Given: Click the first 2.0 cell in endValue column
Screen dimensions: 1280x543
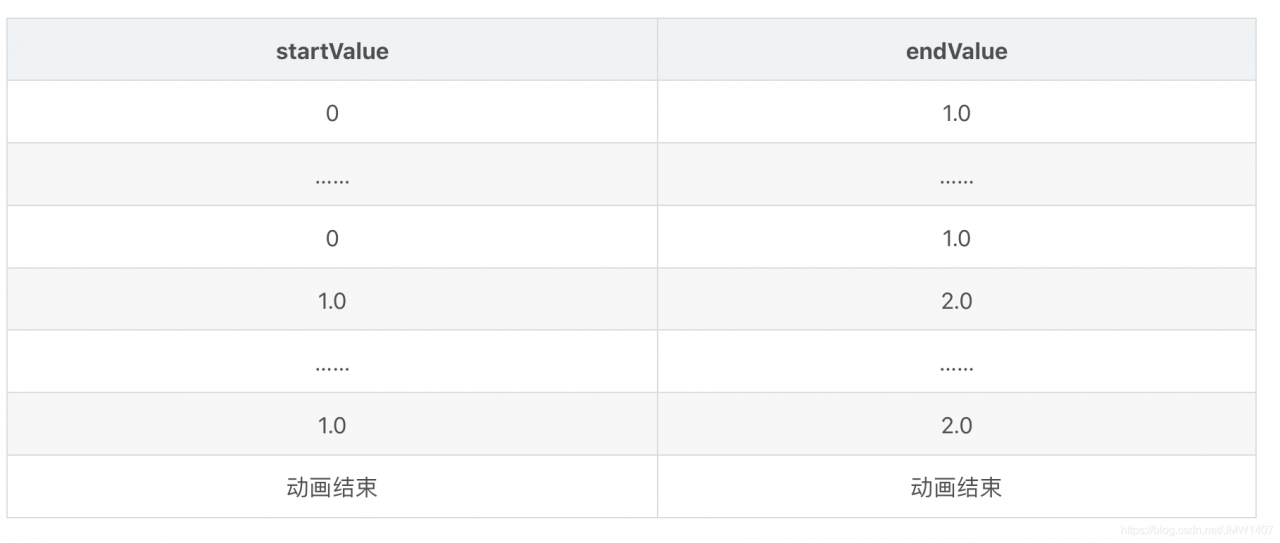Looking at the screenshot, I should coord(956,301).
